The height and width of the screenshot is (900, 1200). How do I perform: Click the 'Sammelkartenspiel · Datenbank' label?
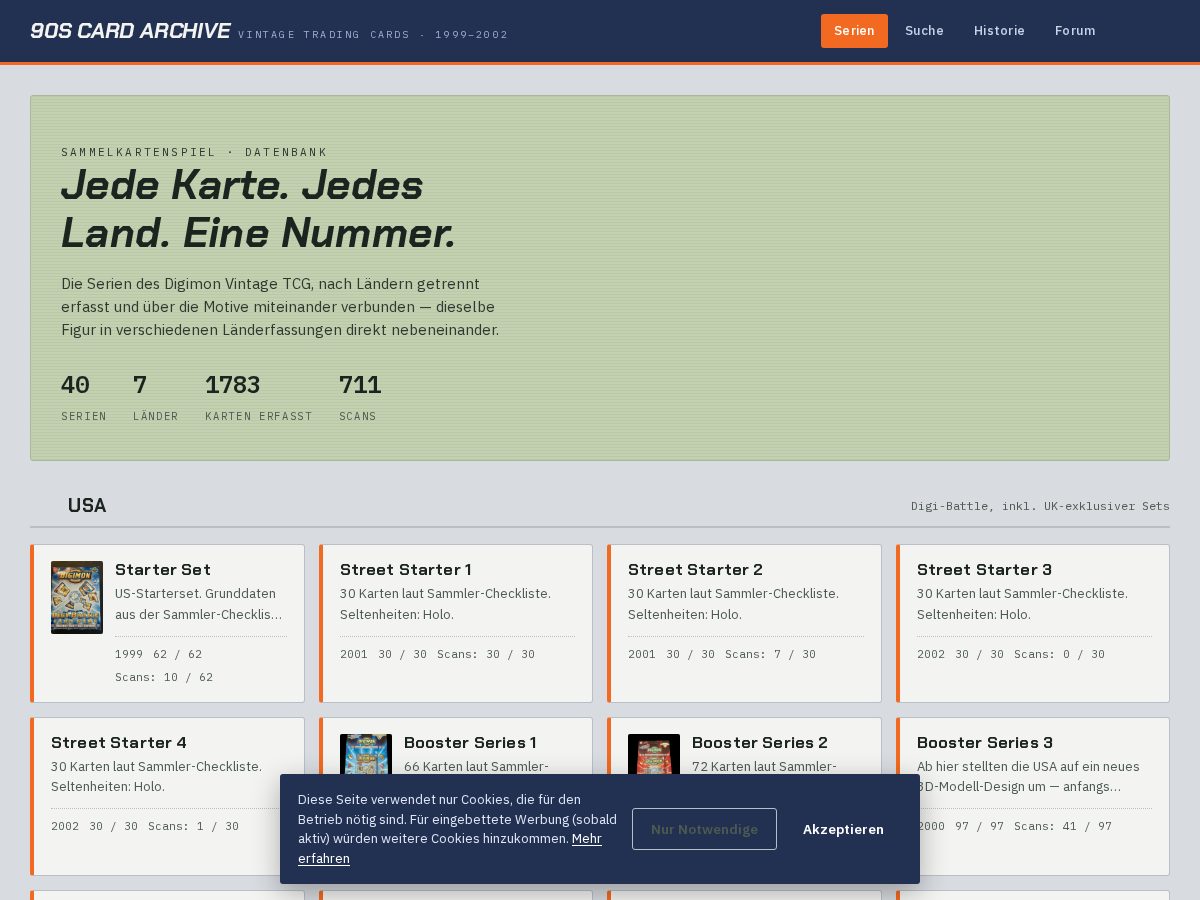[194, 152]
